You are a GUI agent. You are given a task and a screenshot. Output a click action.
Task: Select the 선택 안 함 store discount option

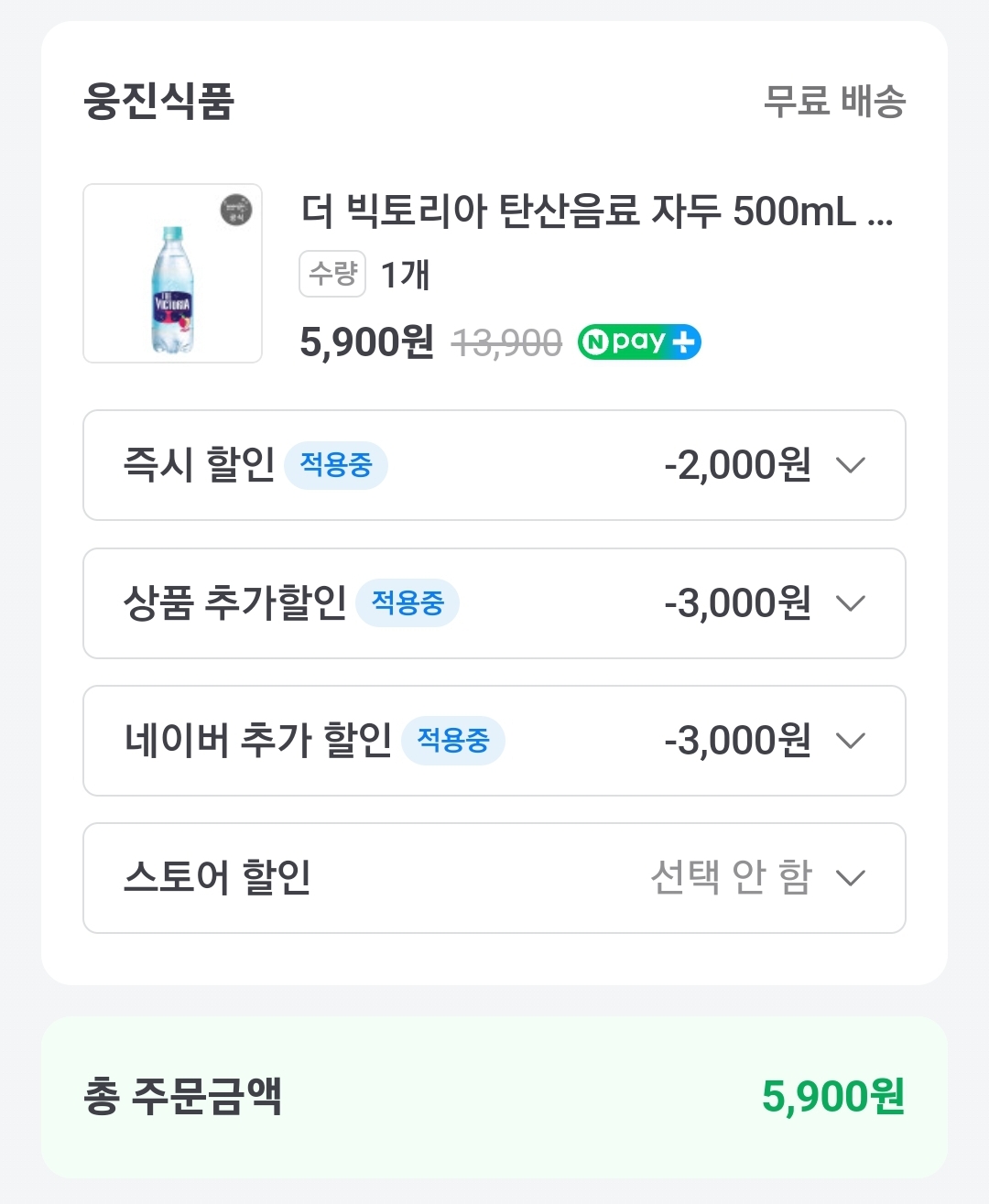pyautogui.click(x=731, y=877)
